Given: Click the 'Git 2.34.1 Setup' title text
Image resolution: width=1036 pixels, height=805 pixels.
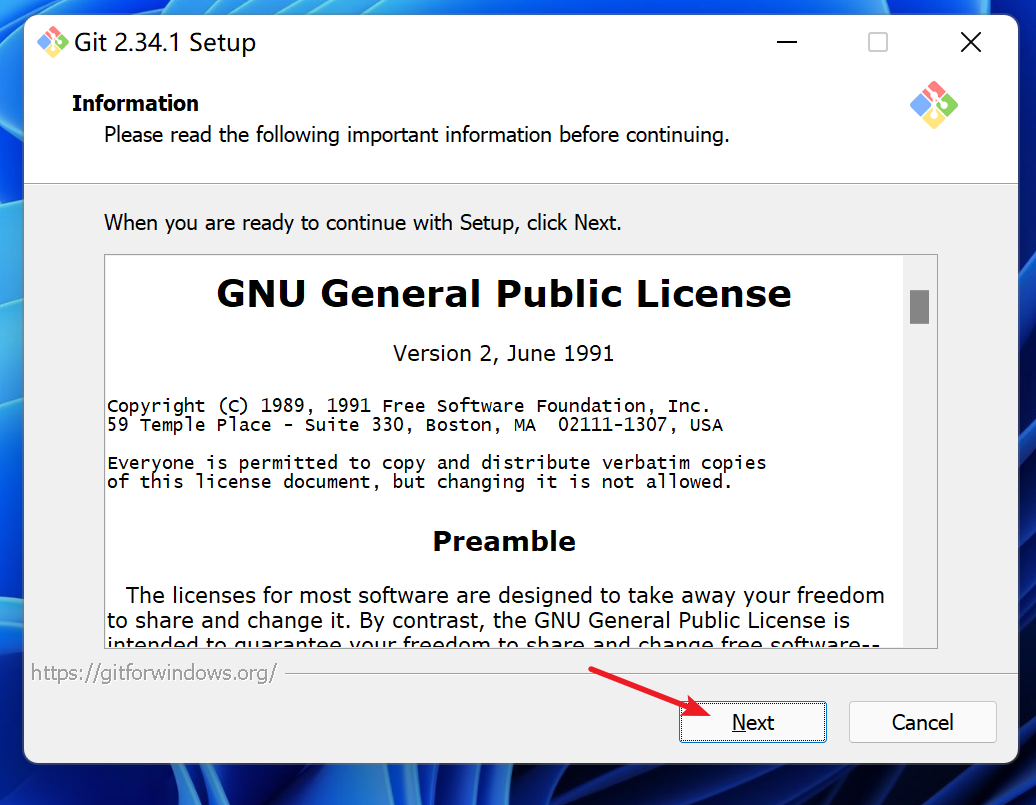Looking at the screenshot, I should coord(165,42).
